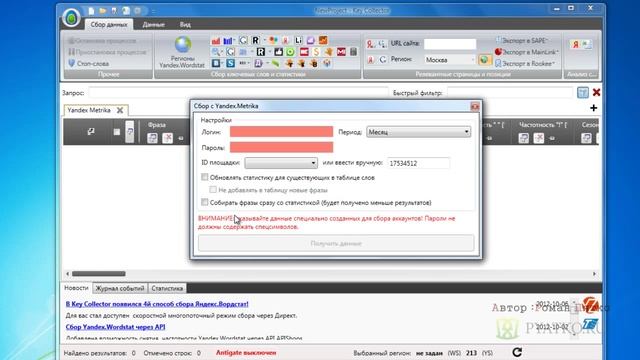Viewport: 640px width, 360px height.
Task: Toggle Не добавлять в таблицу новые фразы checkbox
Action: [213, 190]
